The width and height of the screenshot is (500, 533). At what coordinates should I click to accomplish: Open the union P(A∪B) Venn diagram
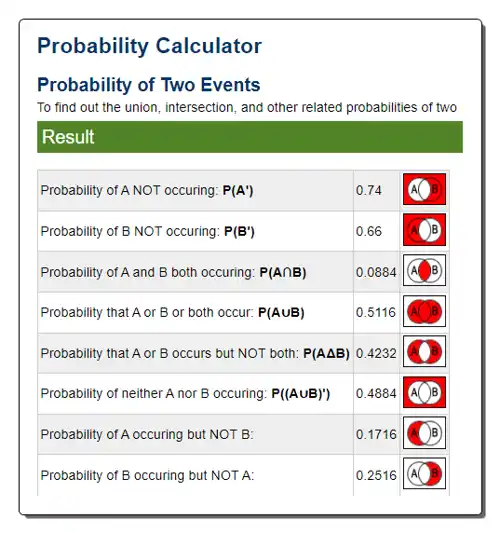(x=424, y=311)
